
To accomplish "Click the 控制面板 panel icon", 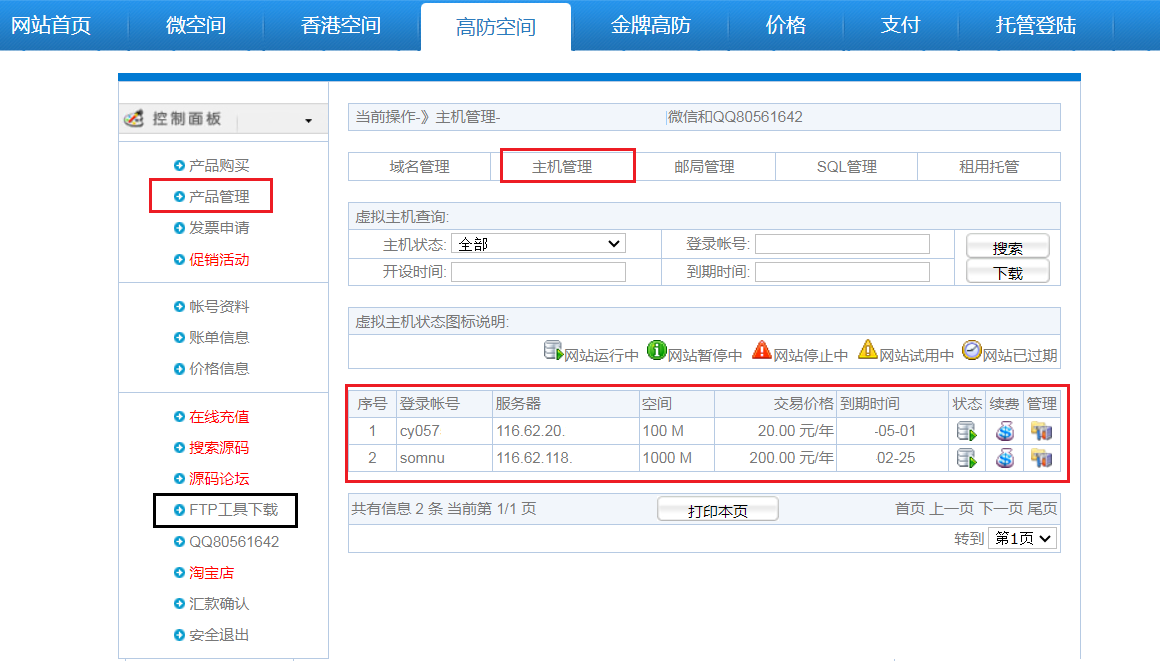I will [x=134, y=119].
